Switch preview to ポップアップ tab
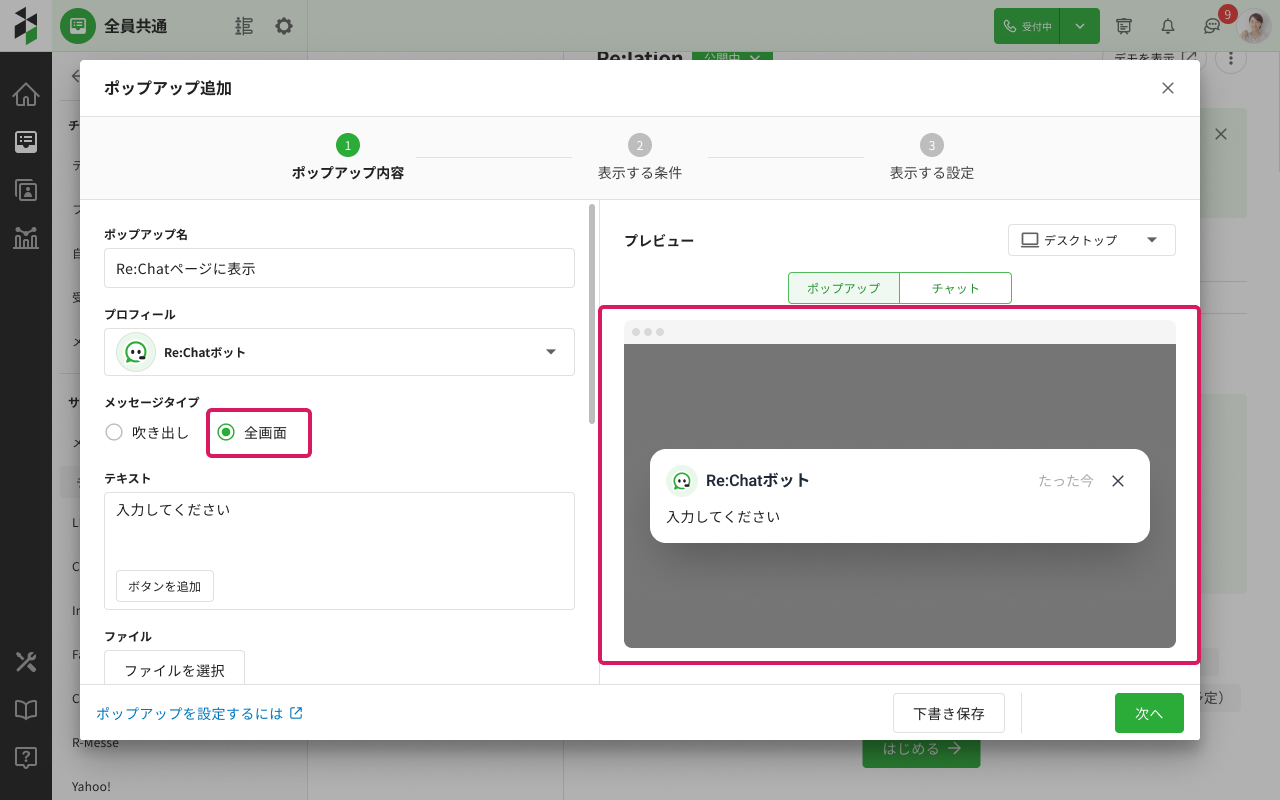 843,288
